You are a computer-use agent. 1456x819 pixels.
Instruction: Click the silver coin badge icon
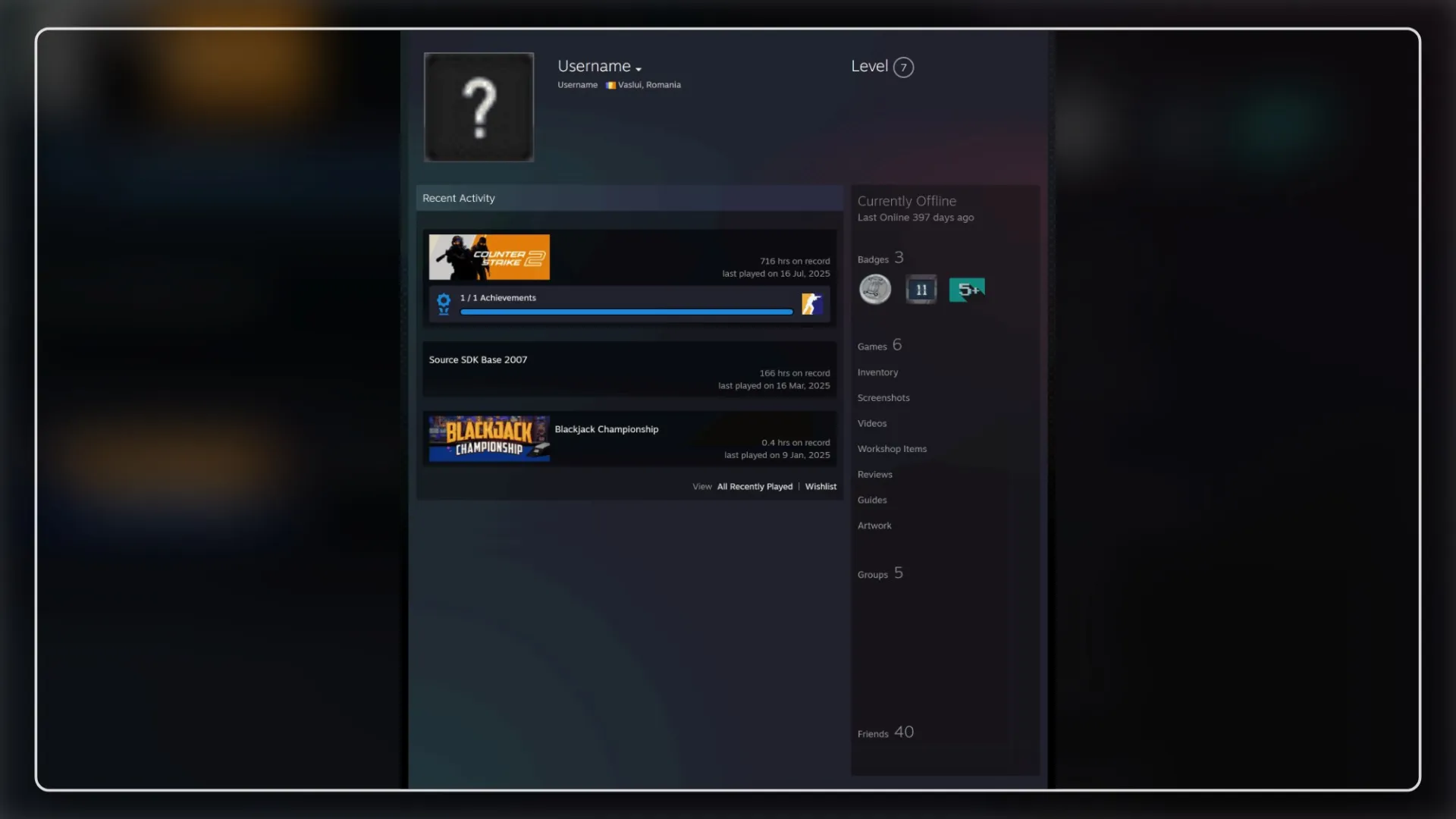[x=875, y=290]
